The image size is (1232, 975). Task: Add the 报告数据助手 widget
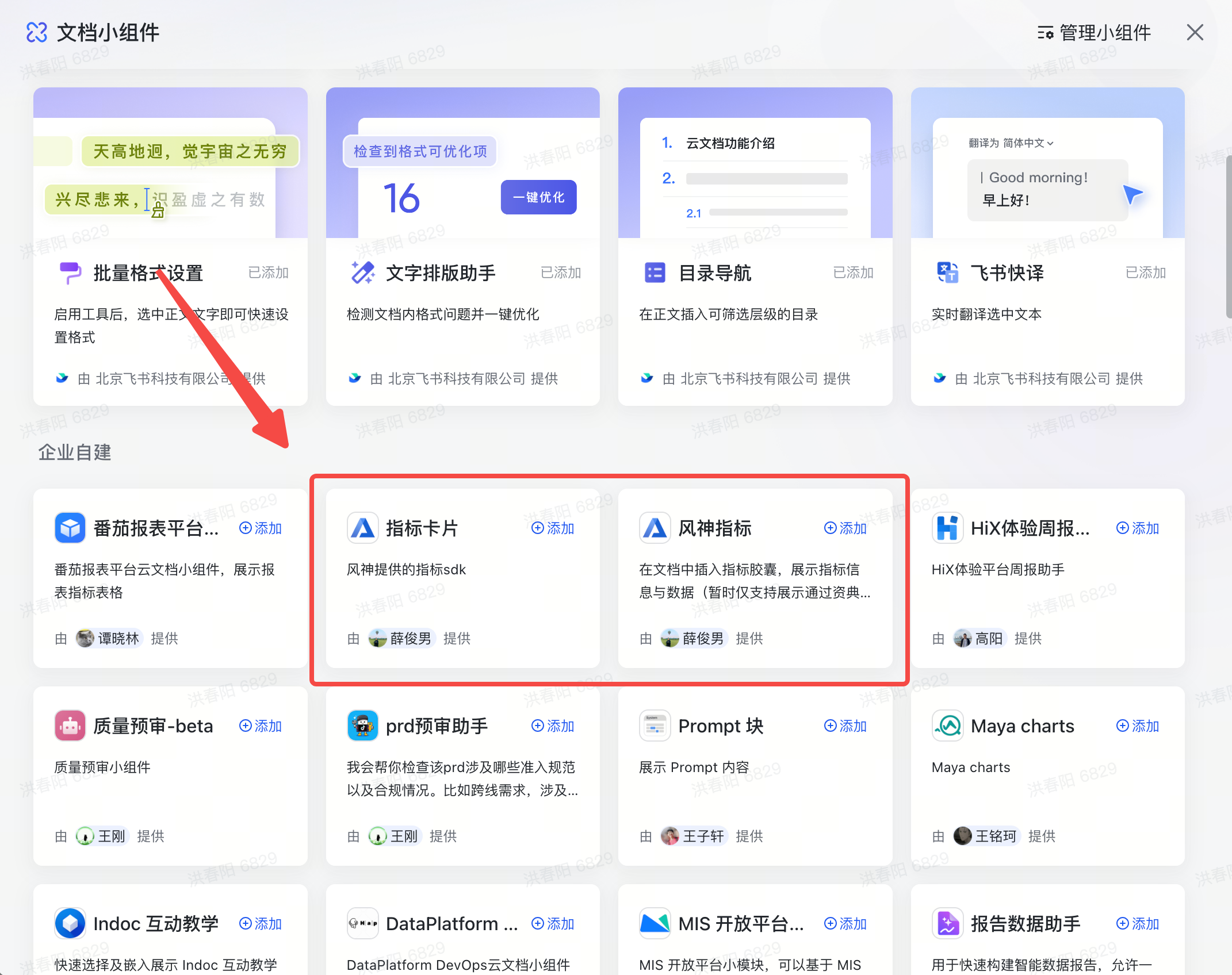coord(1137,923)
